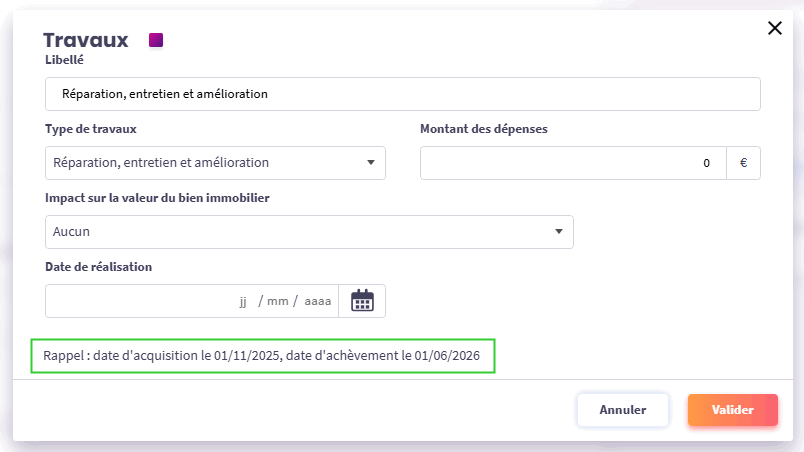Screen dimensions: 804x452
Task: Click the Montant des dépenses amount field
Action: pos(571,163)
